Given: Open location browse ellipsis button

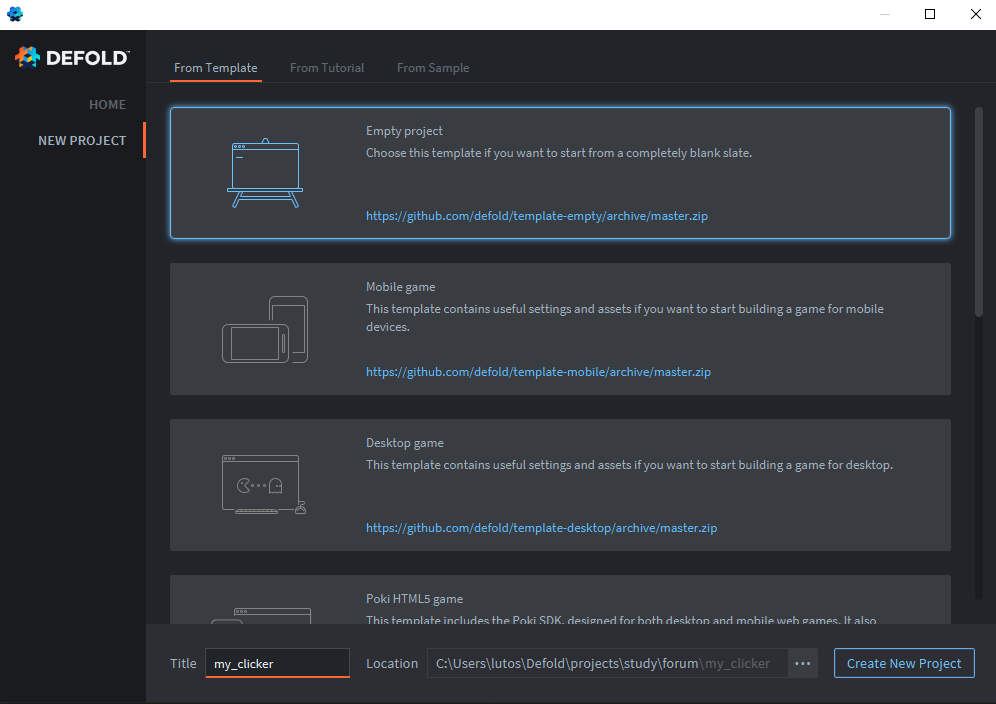Looking at the screenshot, I should point(802,663).
